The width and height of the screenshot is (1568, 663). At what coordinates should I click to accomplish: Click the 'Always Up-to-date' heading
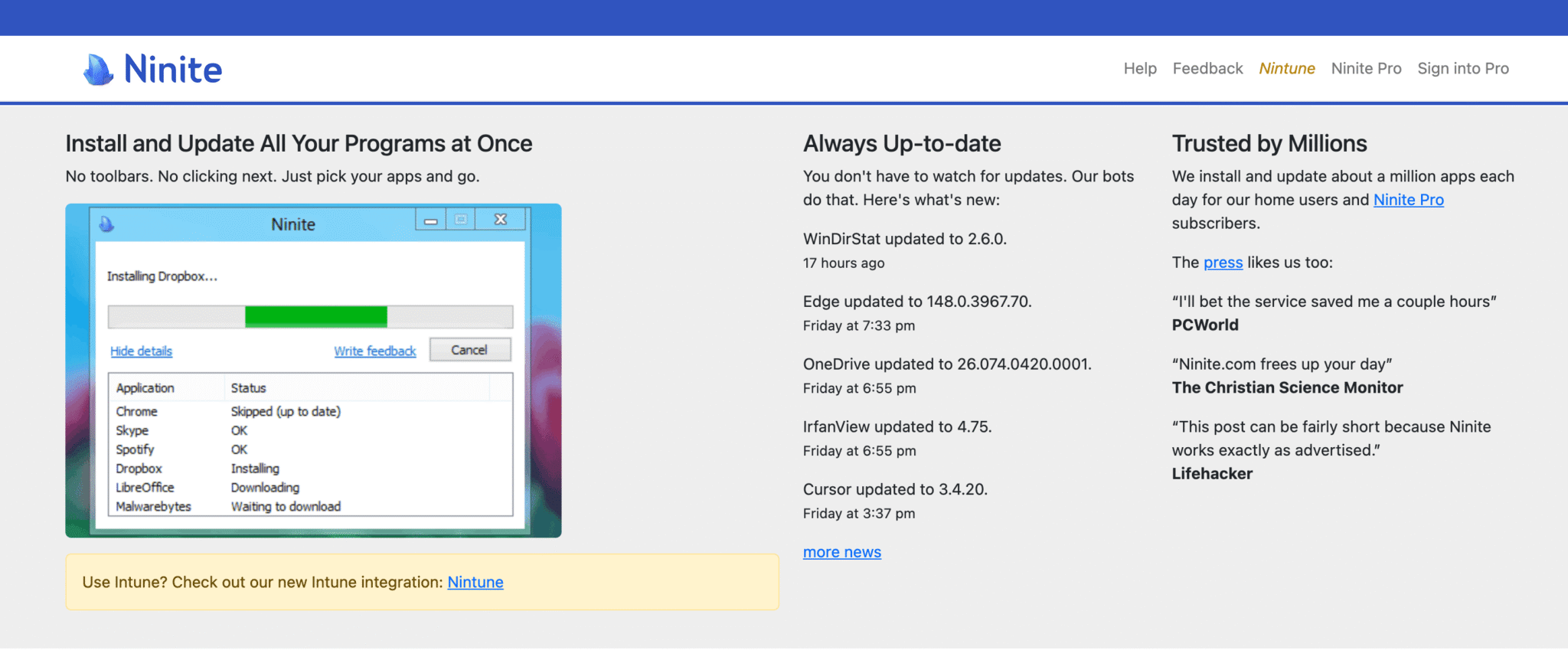pyautogui.click(x=902, y=144)
